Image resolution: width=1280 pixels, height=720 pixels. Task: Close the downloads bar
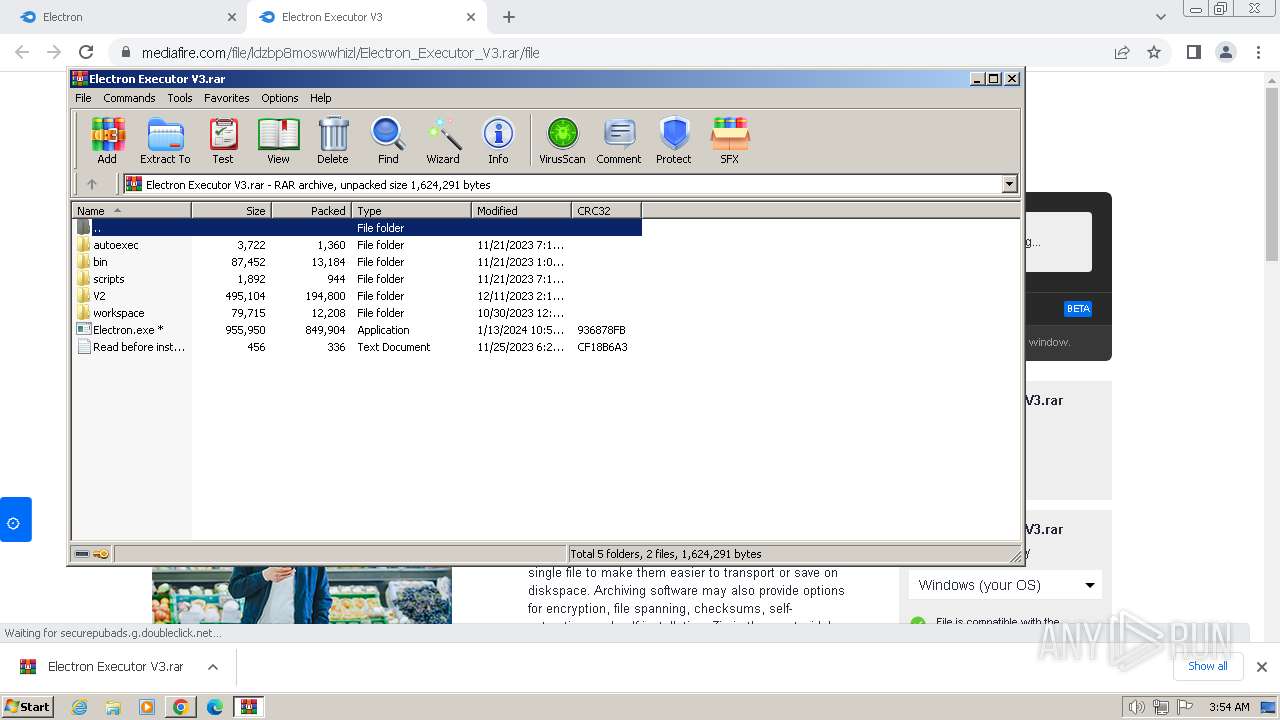1262,667
